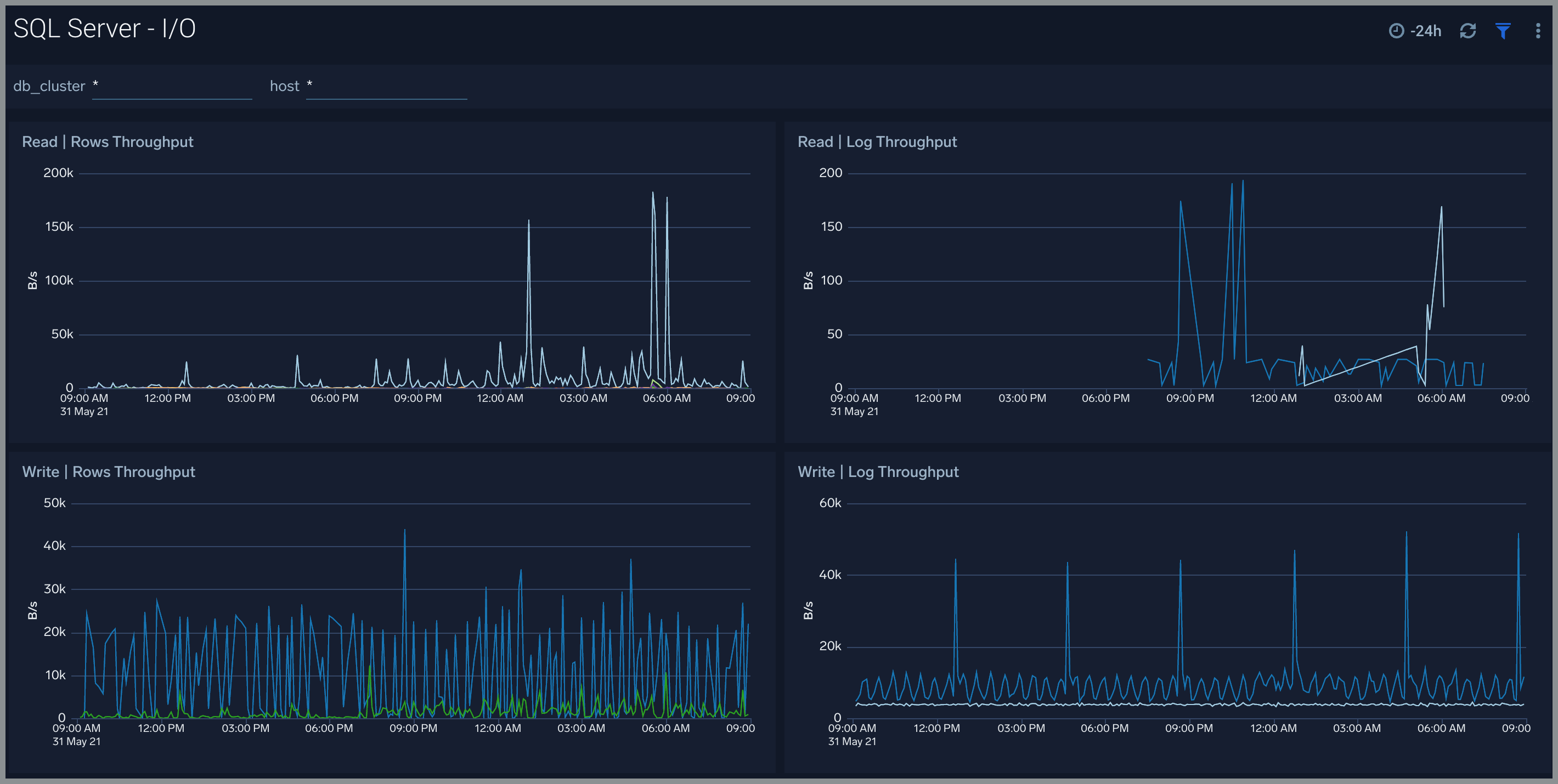Image resolution: width=1558 pixels, height=784 pixels.
Task: Click the tallest spike in Read Rows Throughput
Action: click(653, 194)
